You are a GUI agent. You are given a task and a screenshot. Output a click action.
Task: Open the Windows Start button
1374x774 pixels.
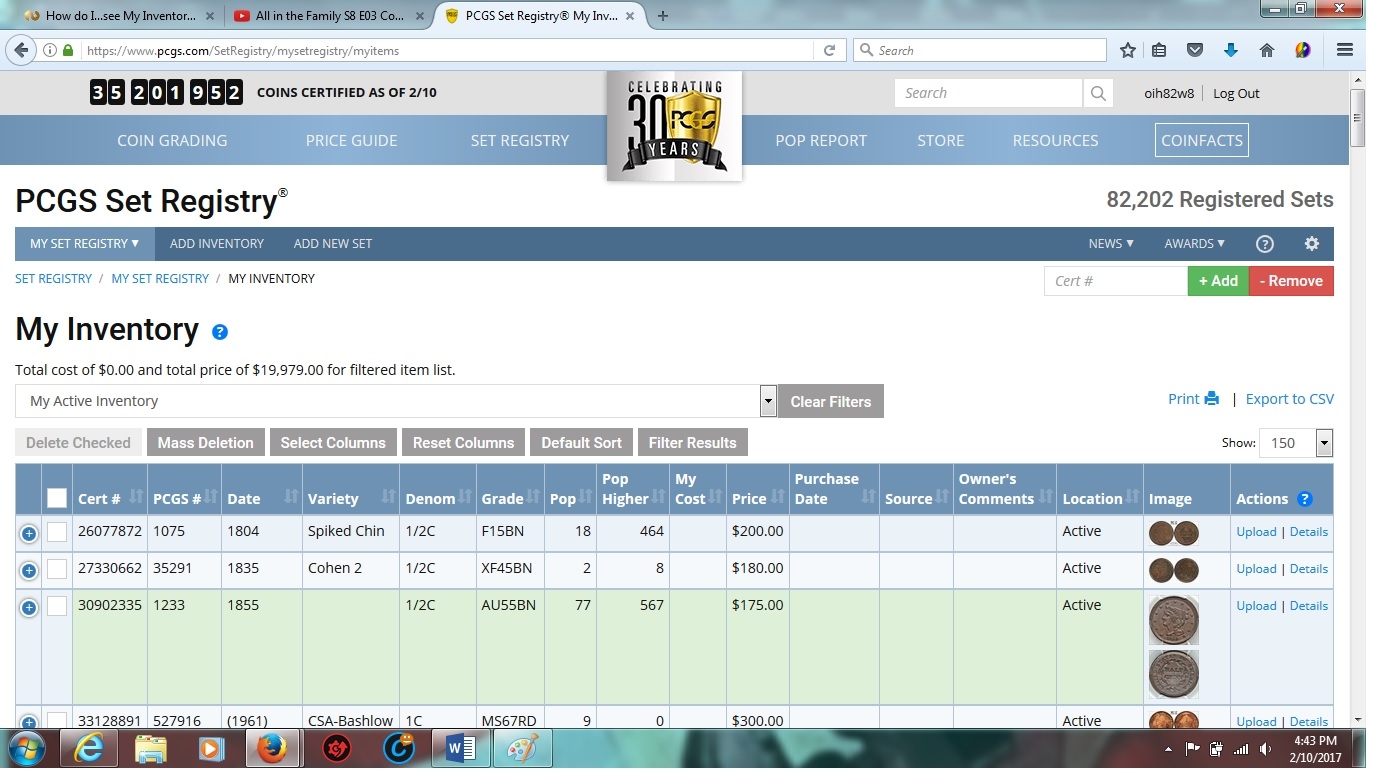(x=26, y=748)
